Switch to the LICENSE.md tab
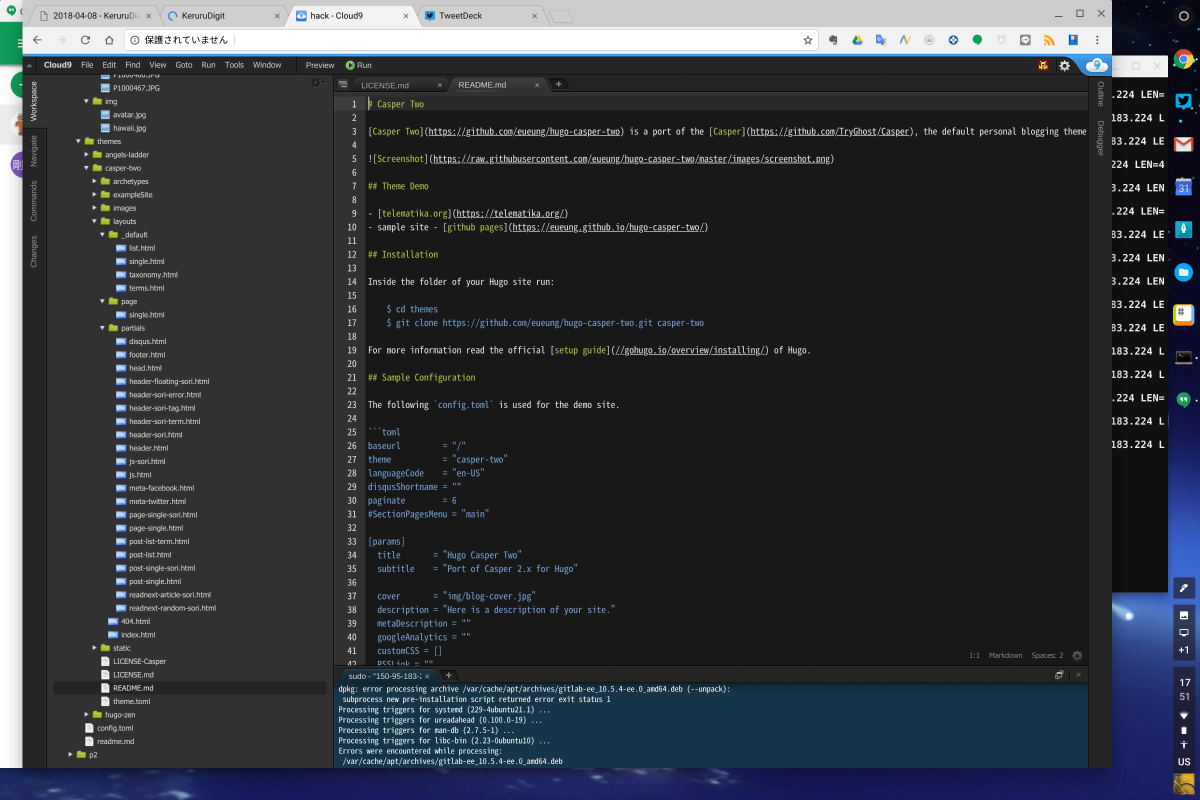 (385, 85)
